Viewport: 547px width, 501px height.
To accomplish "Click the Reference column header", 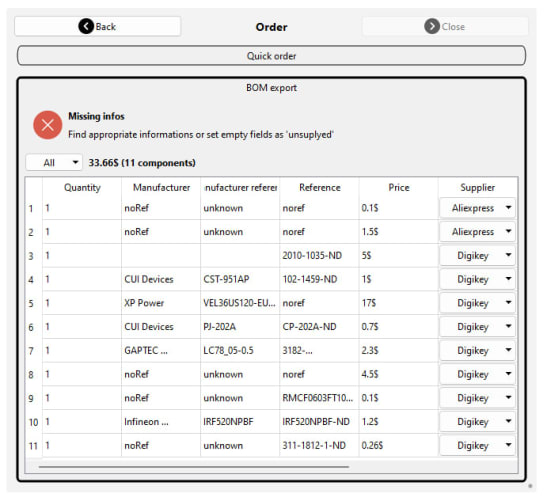I will click(x=320, y=187).
